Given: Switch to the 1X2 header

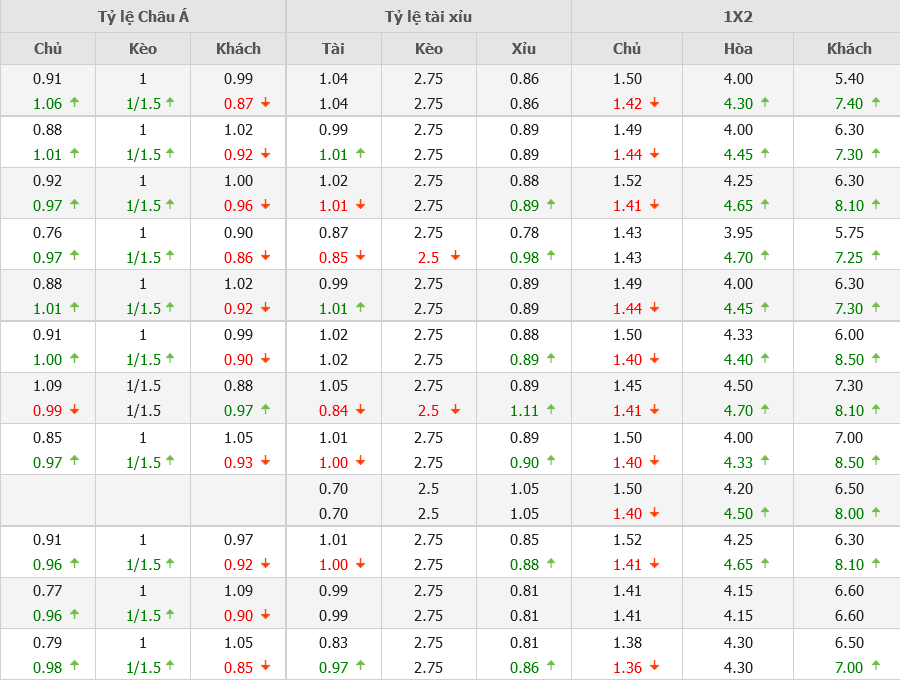Looking at the screenshot, I should [x=735, y=16].
